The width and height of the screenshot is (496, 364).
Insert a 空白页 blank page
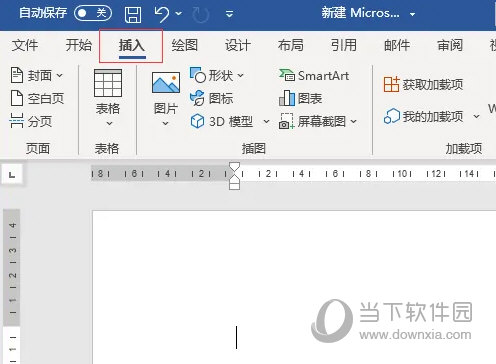tap(37, 98)
